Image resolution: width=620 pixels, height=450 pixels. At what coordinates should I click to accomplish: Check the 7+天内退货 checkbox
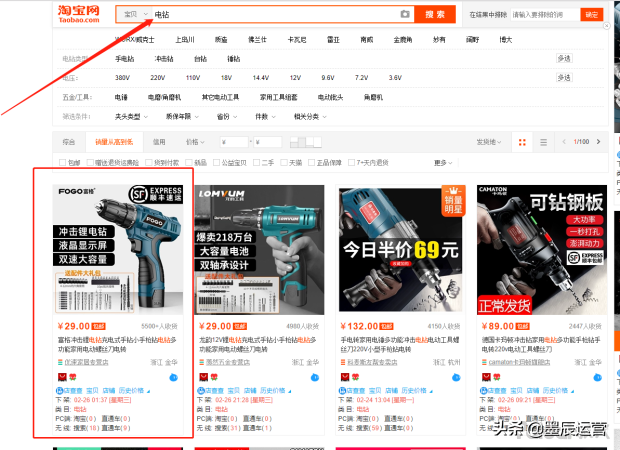coord(352,163)
